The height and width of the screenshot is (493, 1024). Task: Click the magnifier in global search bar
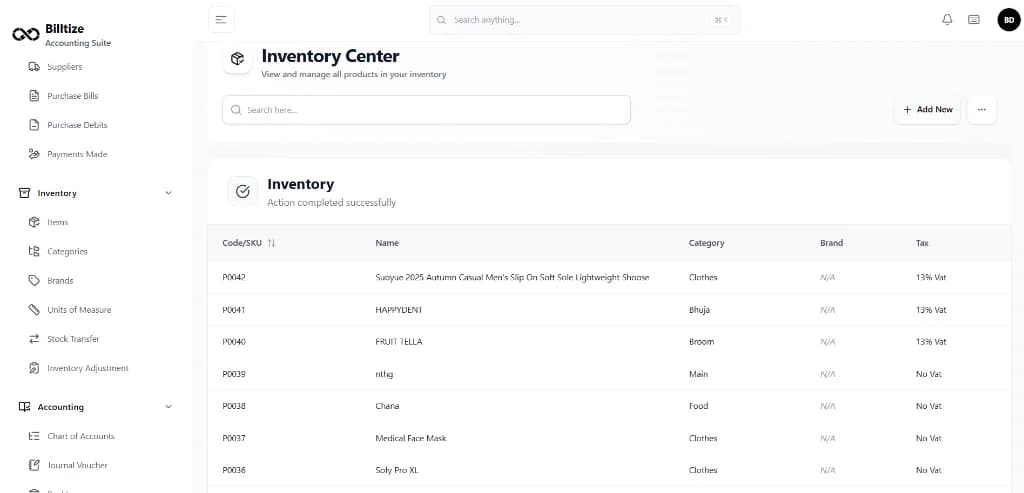[441, 20]
